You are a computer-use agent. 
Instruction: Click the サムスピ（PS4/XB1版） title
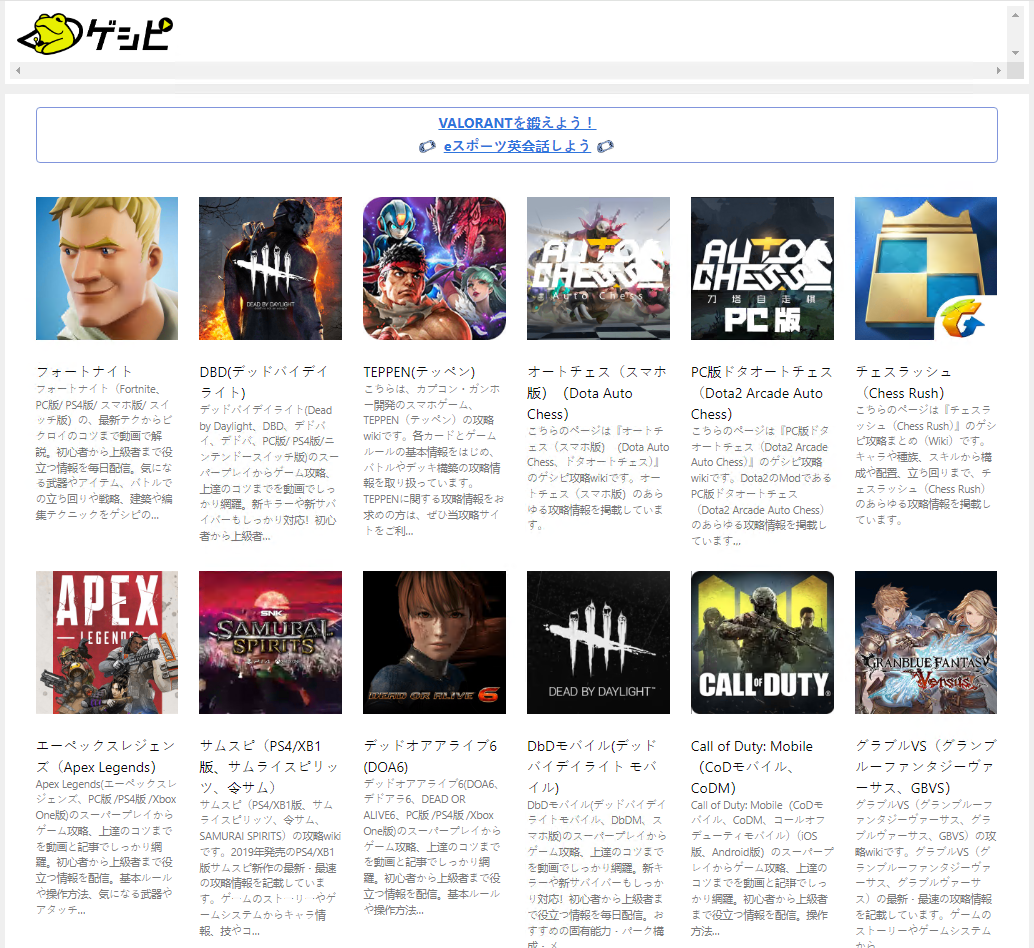pos(270,767)
